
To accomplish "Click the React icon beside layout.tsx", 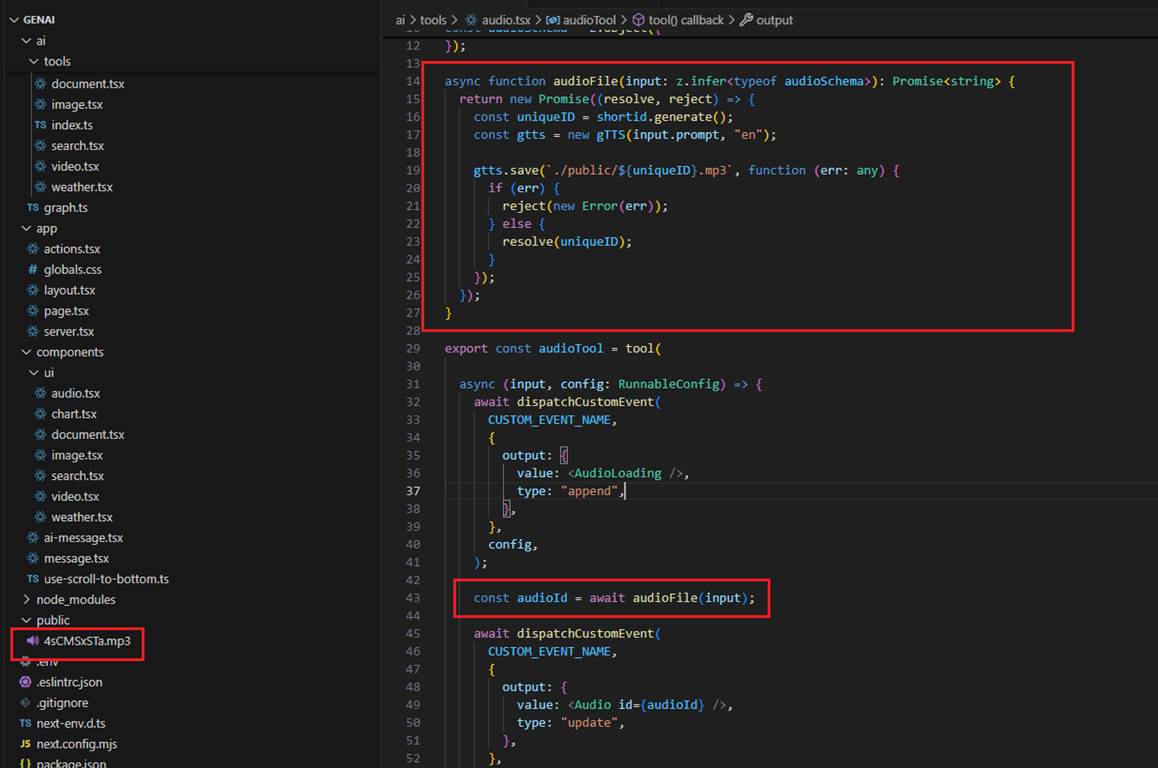I will (x=33, y=290).
